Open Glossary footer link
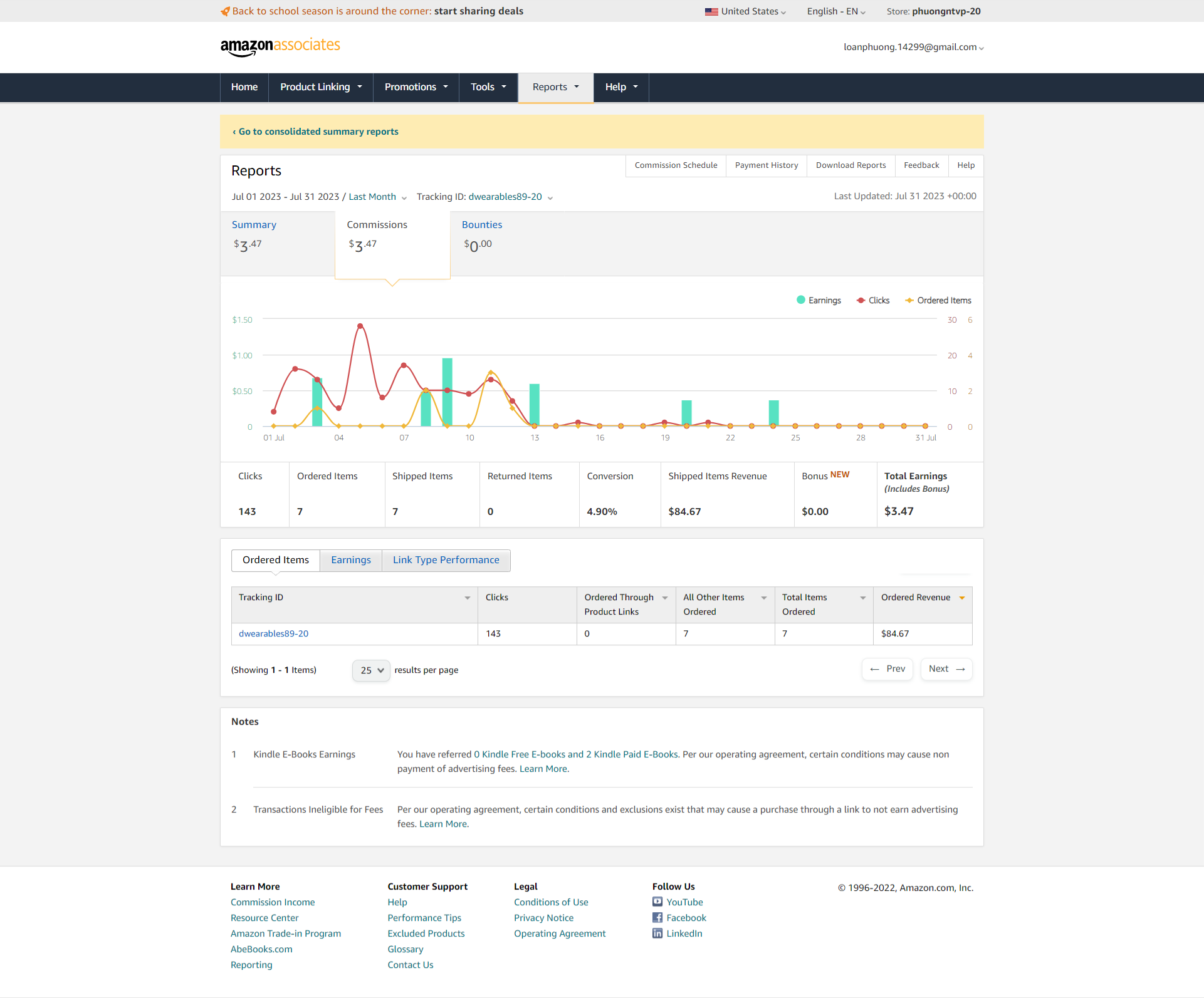This screenshot has width=1204, height=998. [x=406, y=949]
